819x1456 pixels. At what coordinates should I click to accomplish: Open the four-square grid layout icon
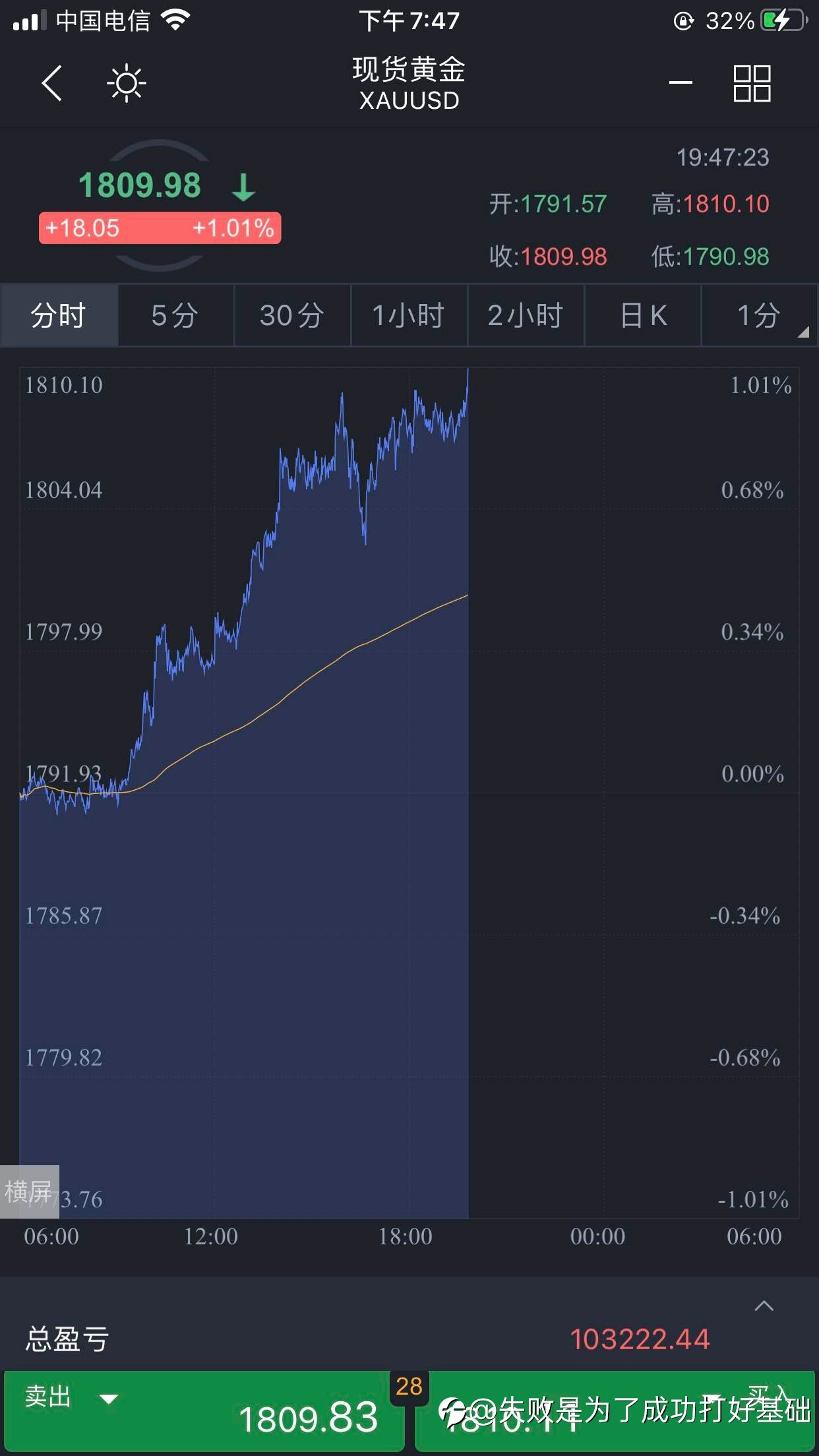point(752,83)
